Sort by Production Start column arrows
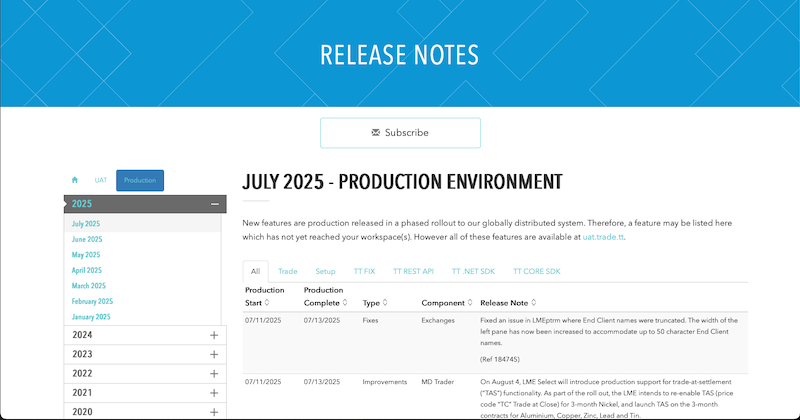800x420 pixels. pos(267,302)
